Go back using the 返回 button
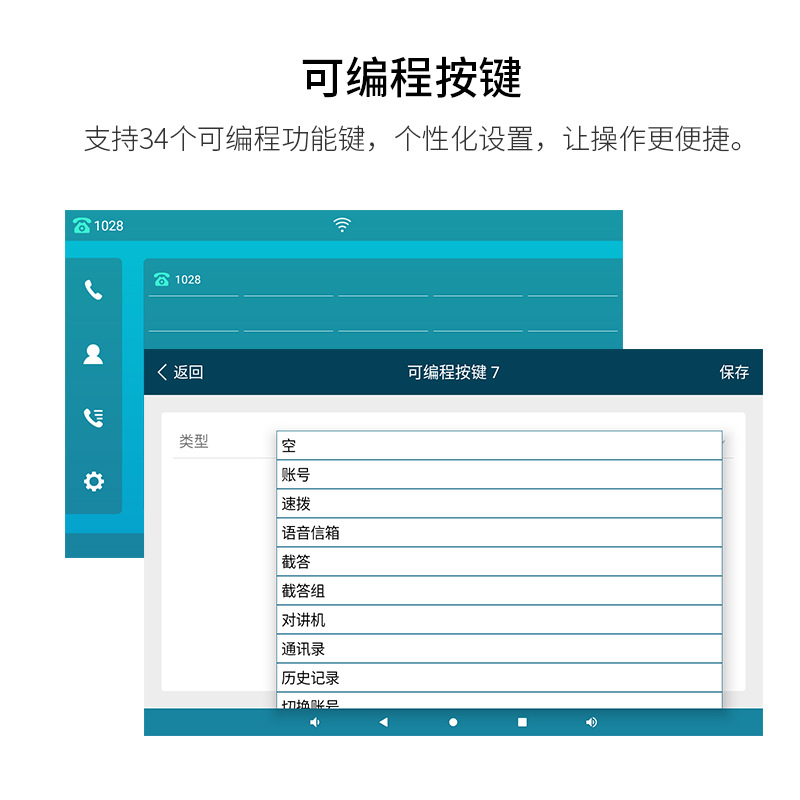This screenshot has width=800, height=800. coord(180,372)
